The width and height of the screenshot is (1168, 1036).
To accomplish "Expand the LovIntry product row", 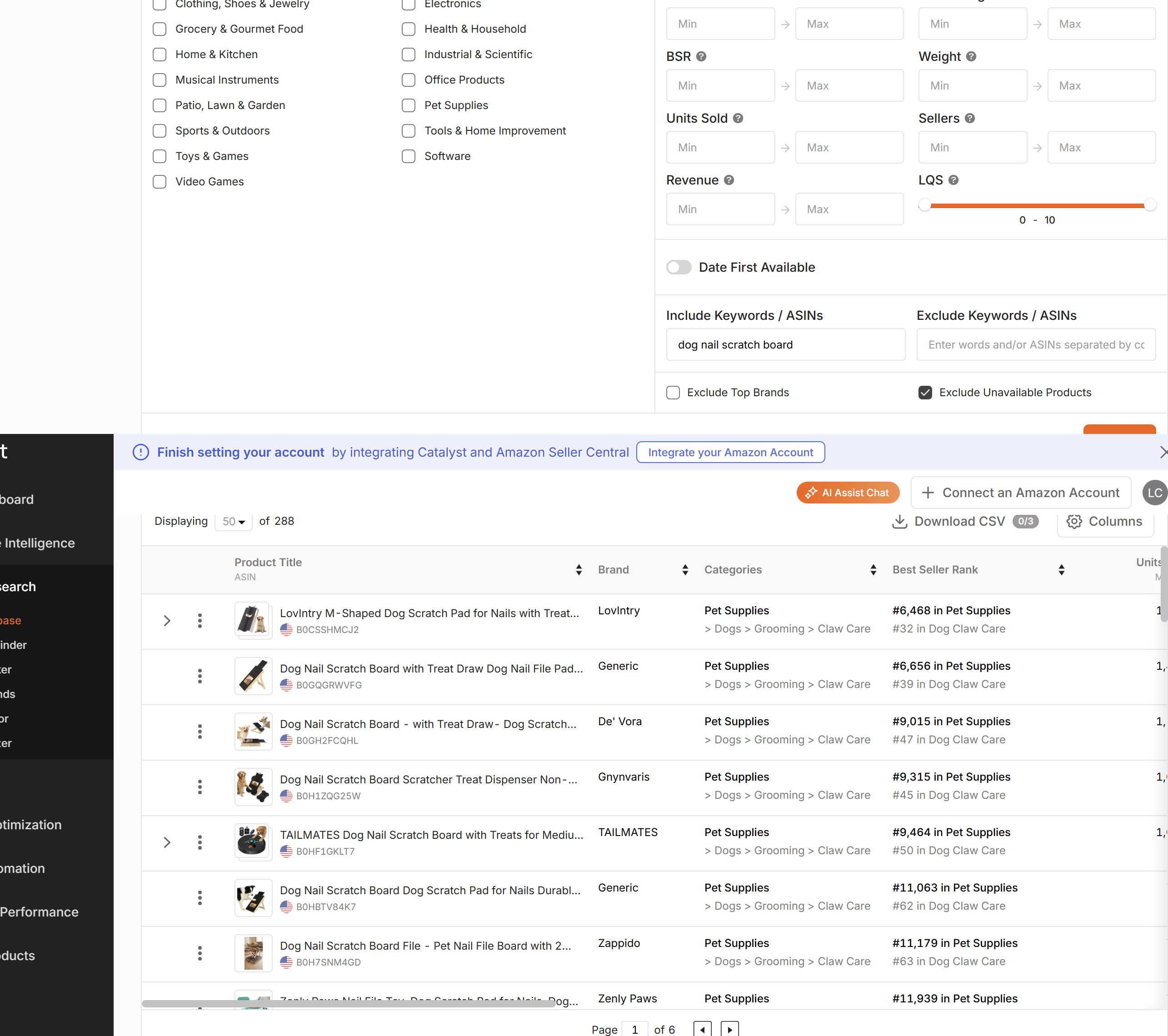I will pyautogui.click(x=167, y=621).
